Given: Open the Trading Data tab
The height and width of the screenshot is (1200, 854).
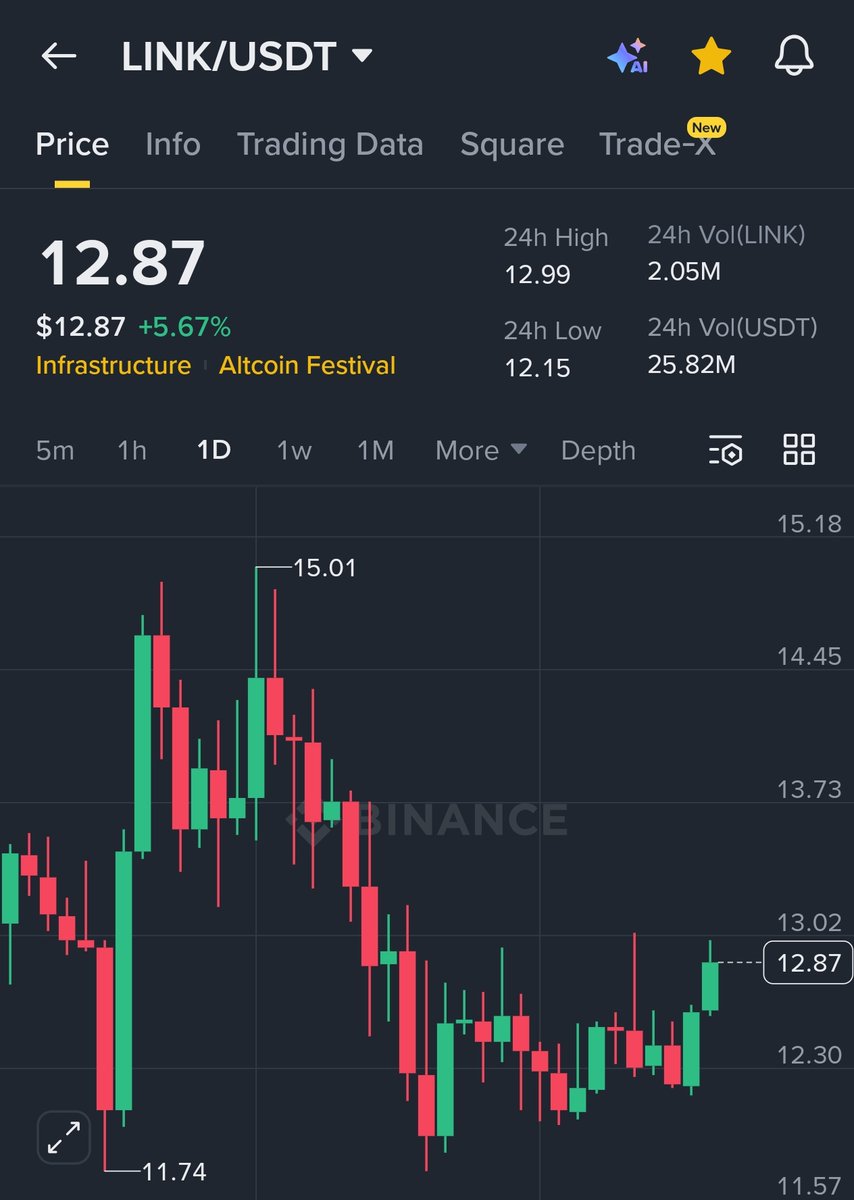Looking at the screenshot, I should [x=330, y=144].
